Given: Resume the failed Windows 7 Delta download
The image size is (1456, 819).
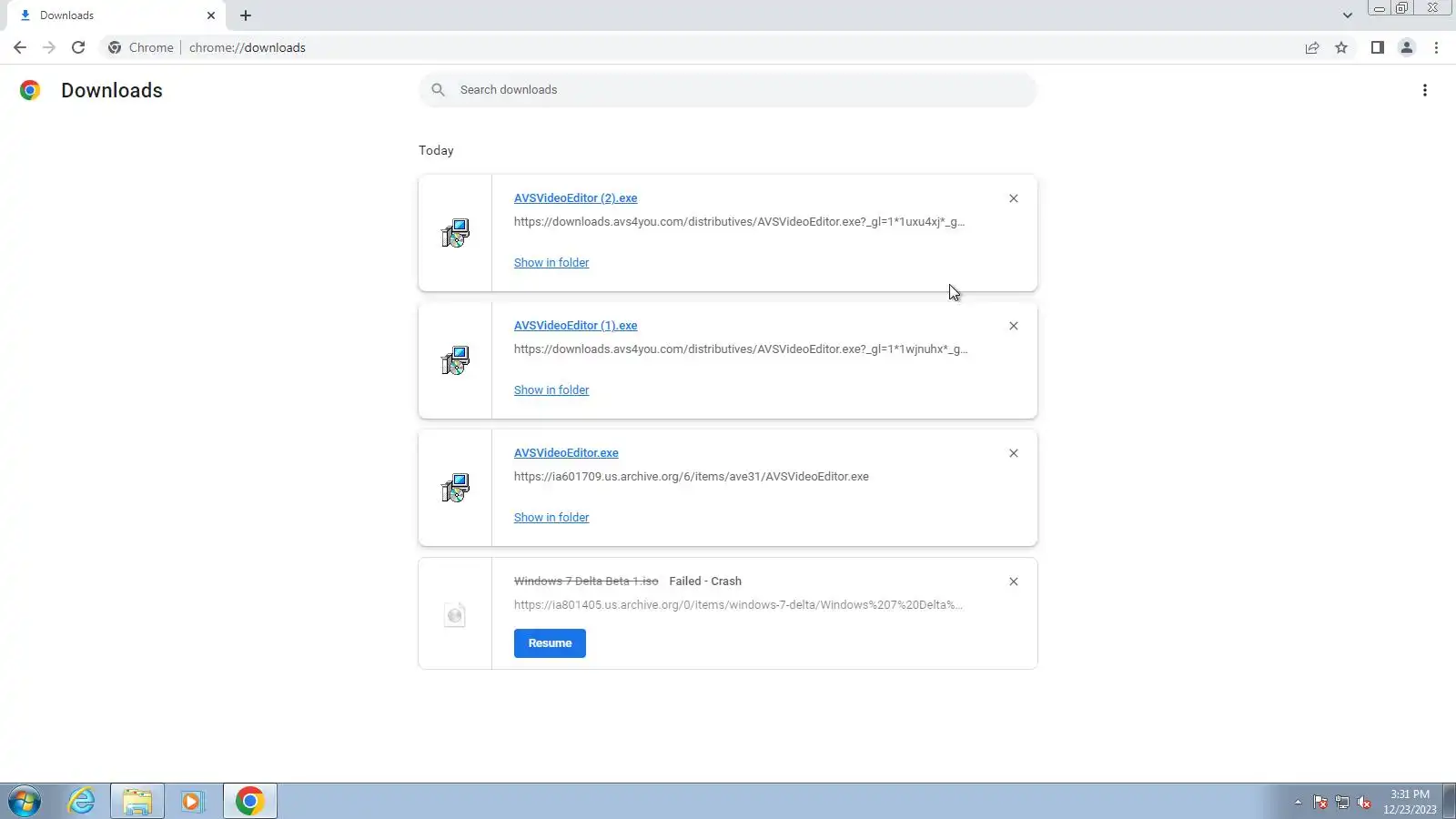Looking at the screenshot, I should click(x=550, y=643).
